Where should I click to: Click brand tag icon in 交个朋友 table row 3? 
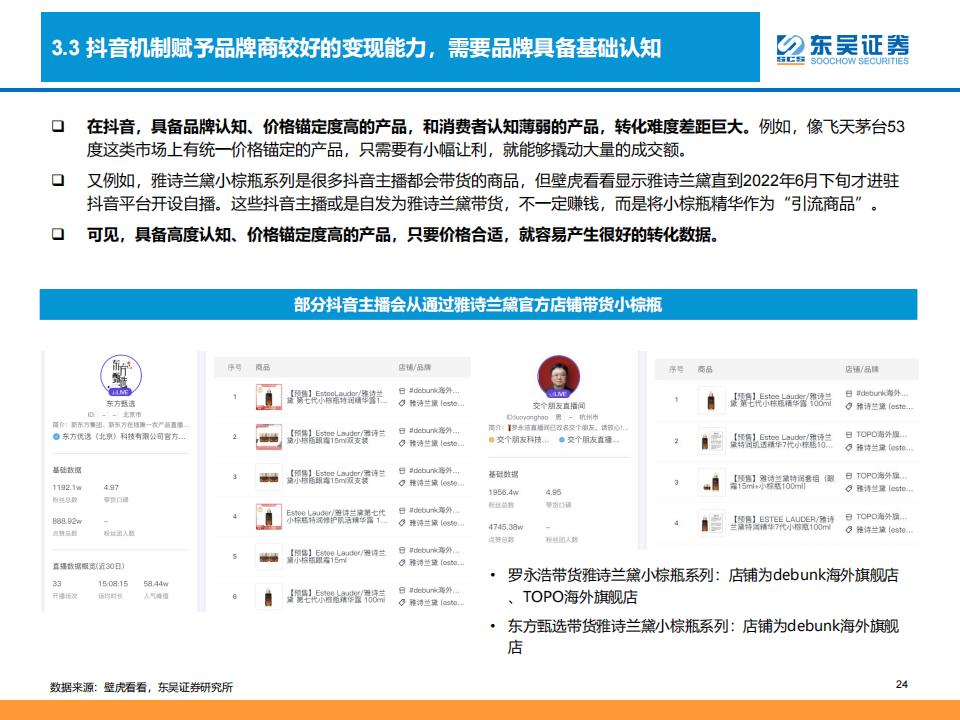click(x=849, y=489)
